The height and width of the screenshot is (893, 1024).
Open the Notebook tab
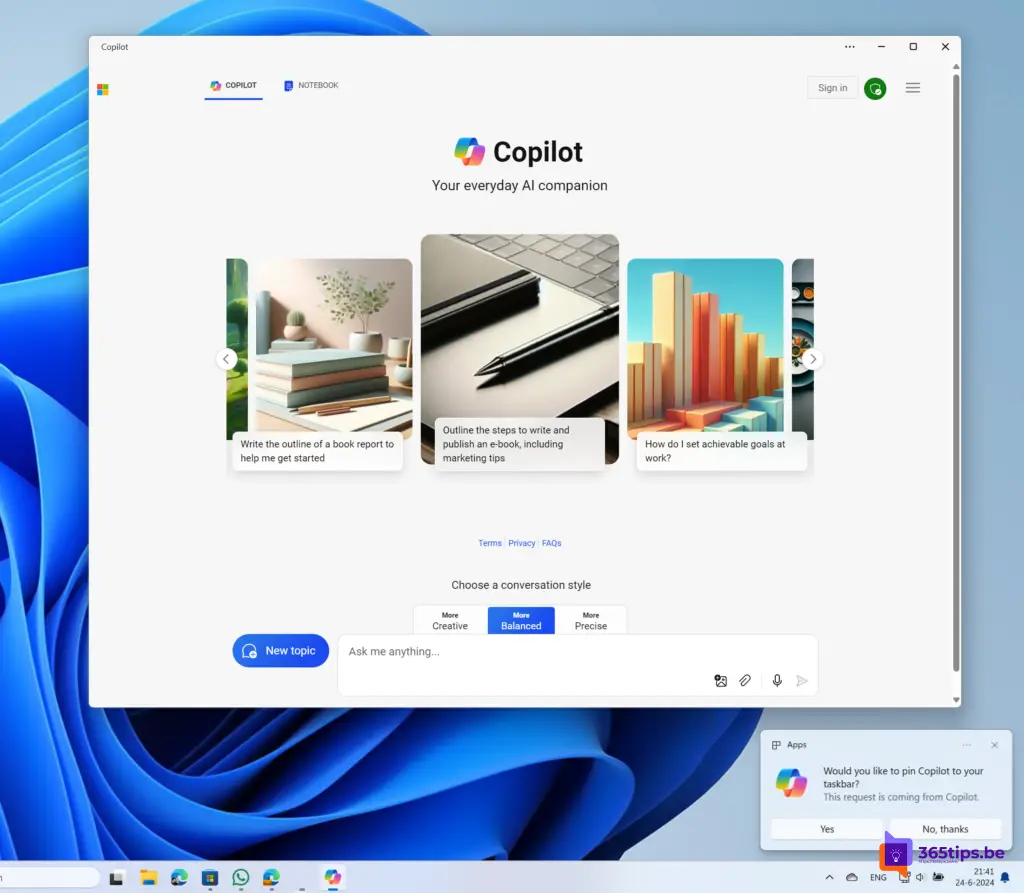tap(312, 86)
